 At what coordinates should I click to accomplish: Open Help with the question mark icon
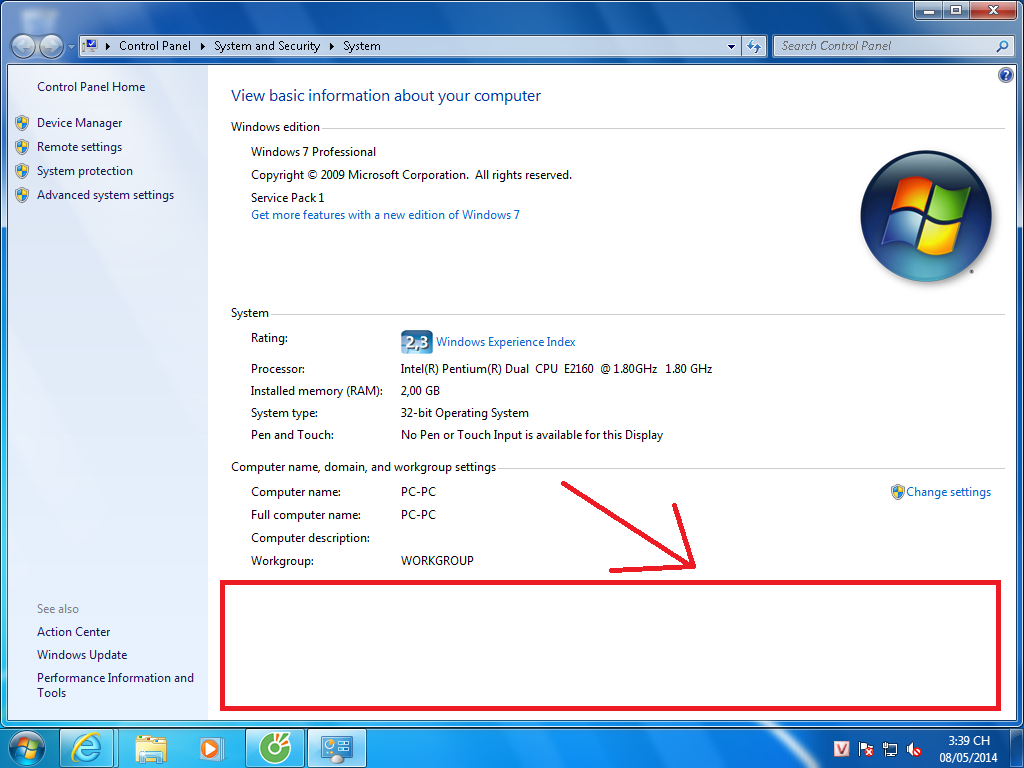coord(1006,75)
